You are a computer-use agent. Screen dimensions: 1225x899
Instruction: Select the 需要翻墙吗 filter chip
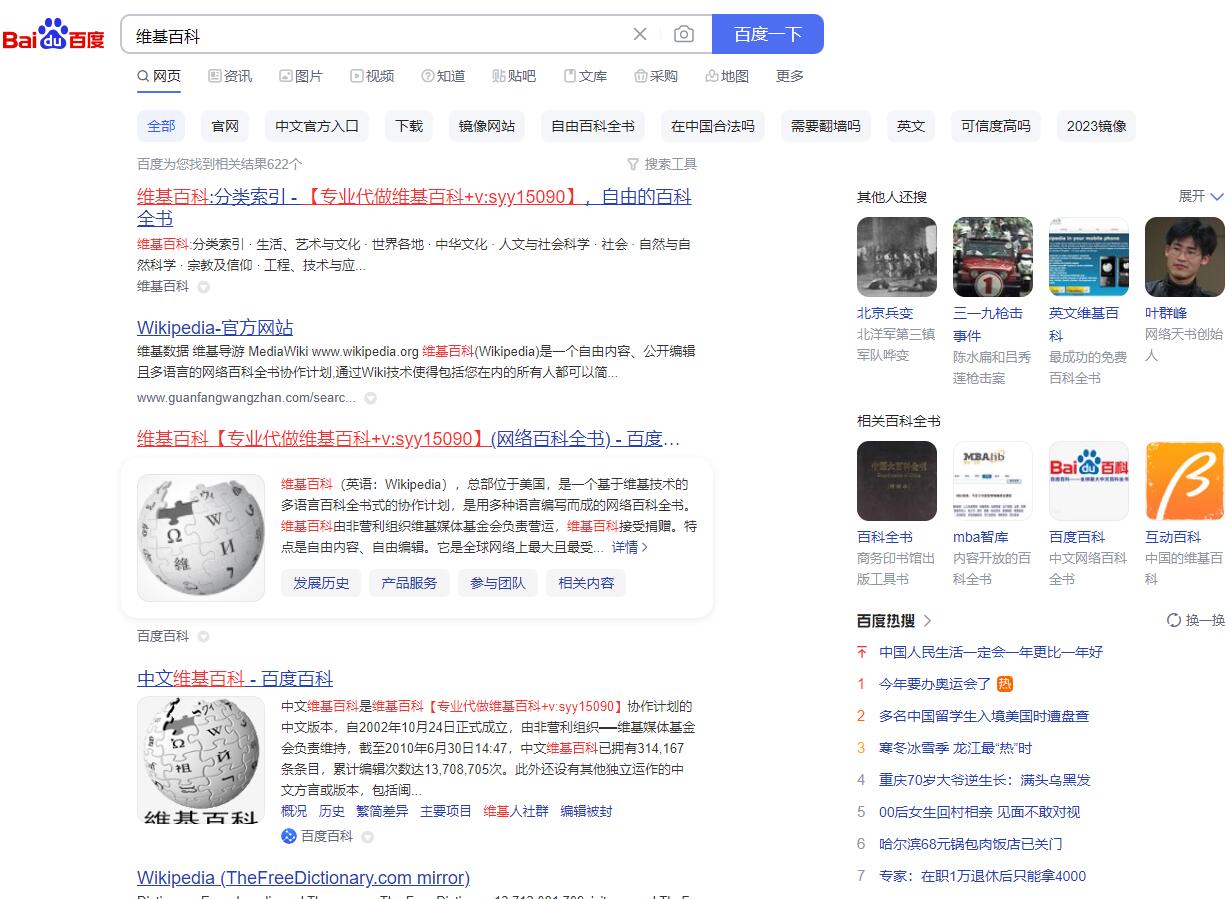coord(825,126)
